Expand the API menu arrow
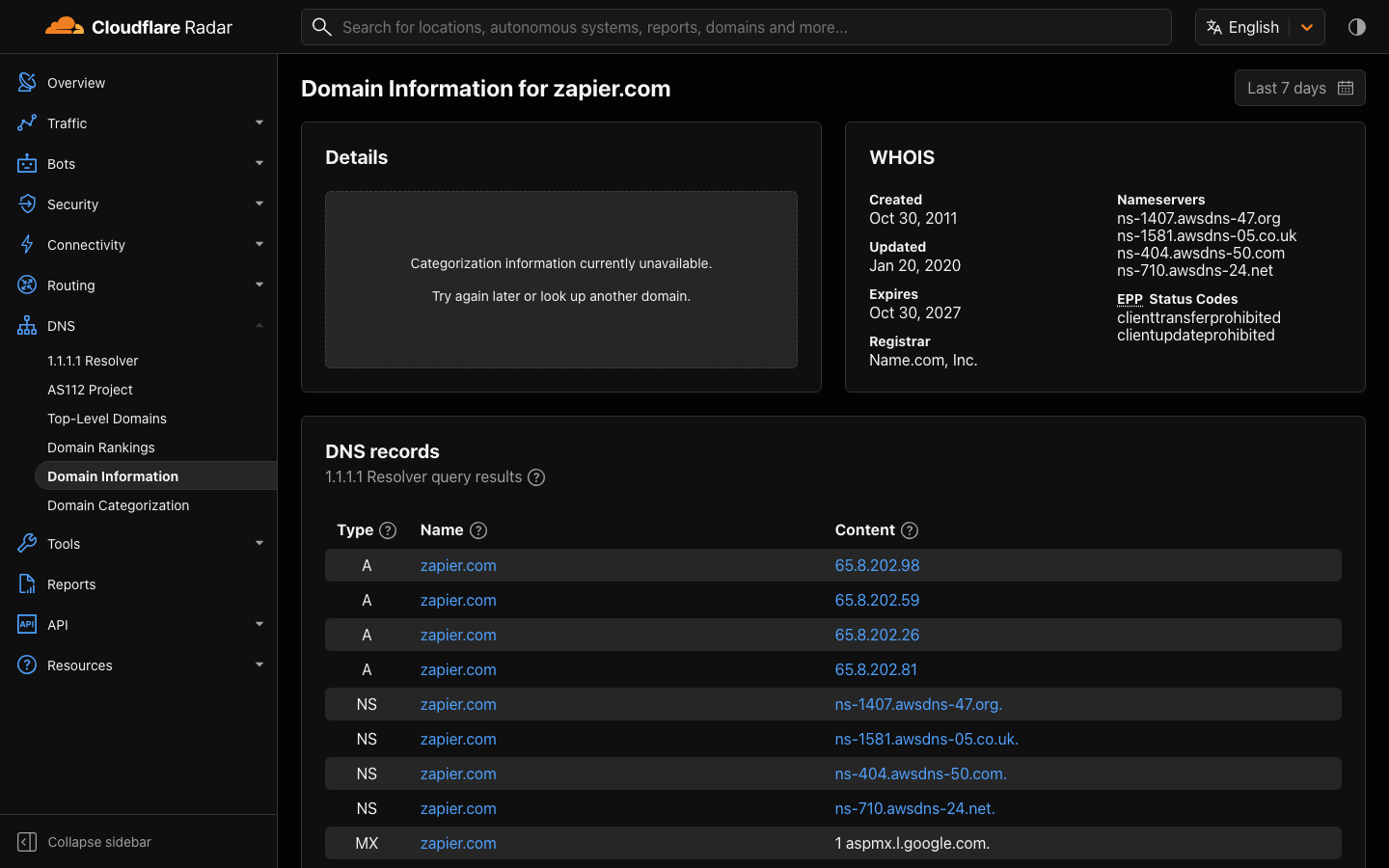1389x868 pixels. tap(259, 625)
